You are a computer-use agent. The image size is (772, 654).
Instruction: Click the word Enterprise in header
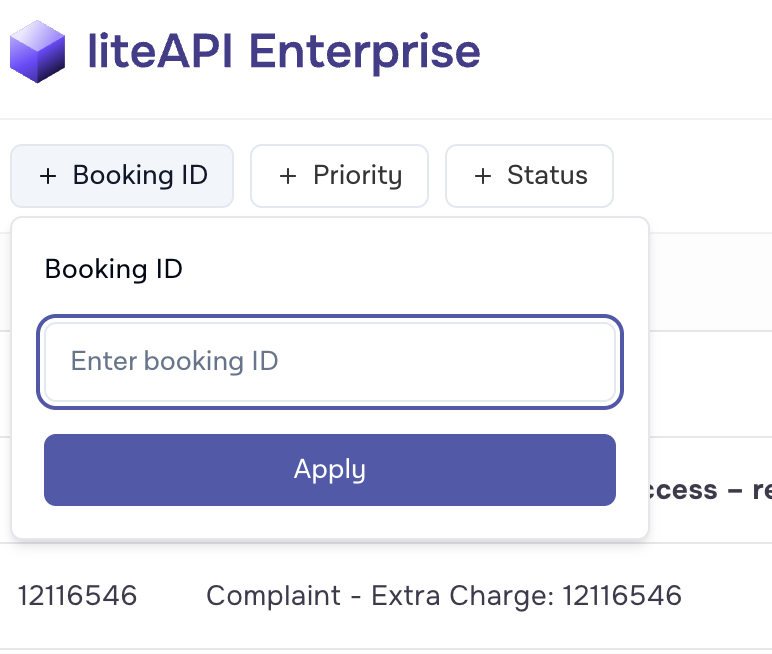(365, 51)
